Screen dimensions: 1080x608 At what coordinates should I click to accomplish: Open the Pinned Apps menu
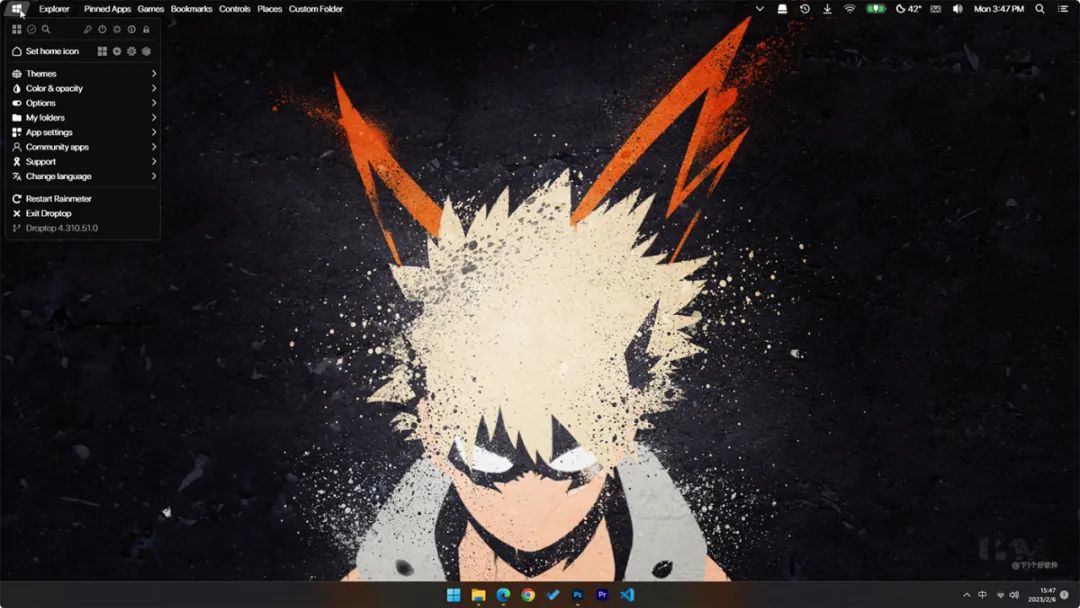107,9
